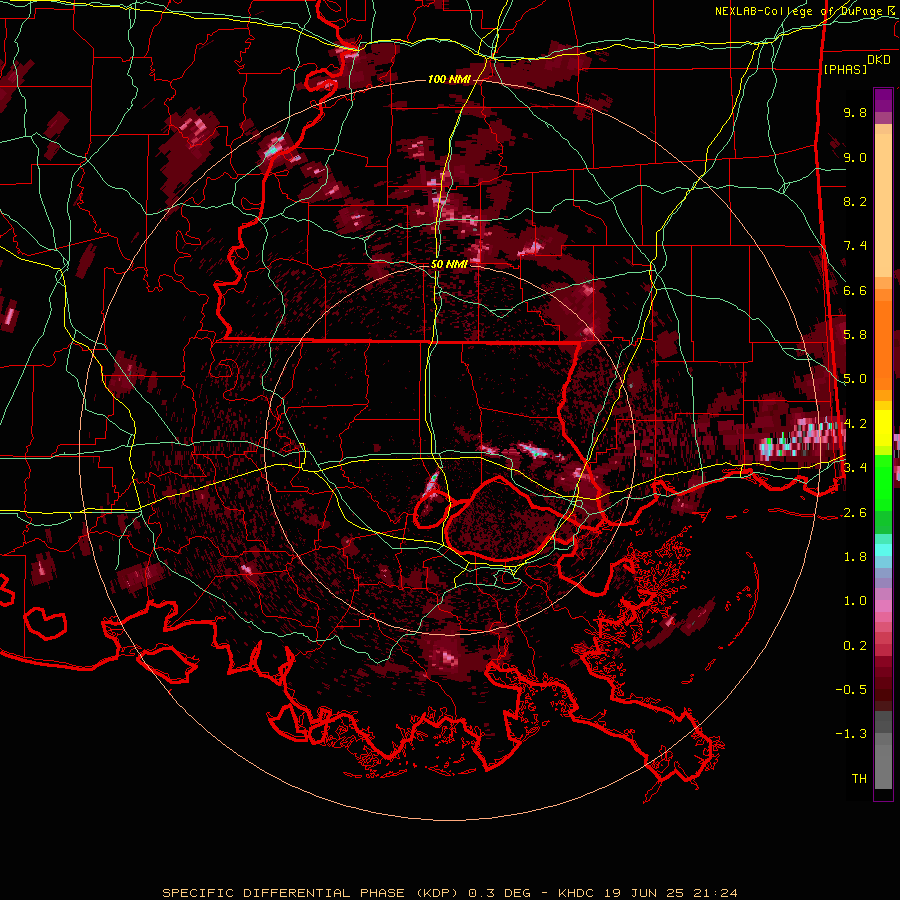Click the 7.4 legend value

point(855,246)
